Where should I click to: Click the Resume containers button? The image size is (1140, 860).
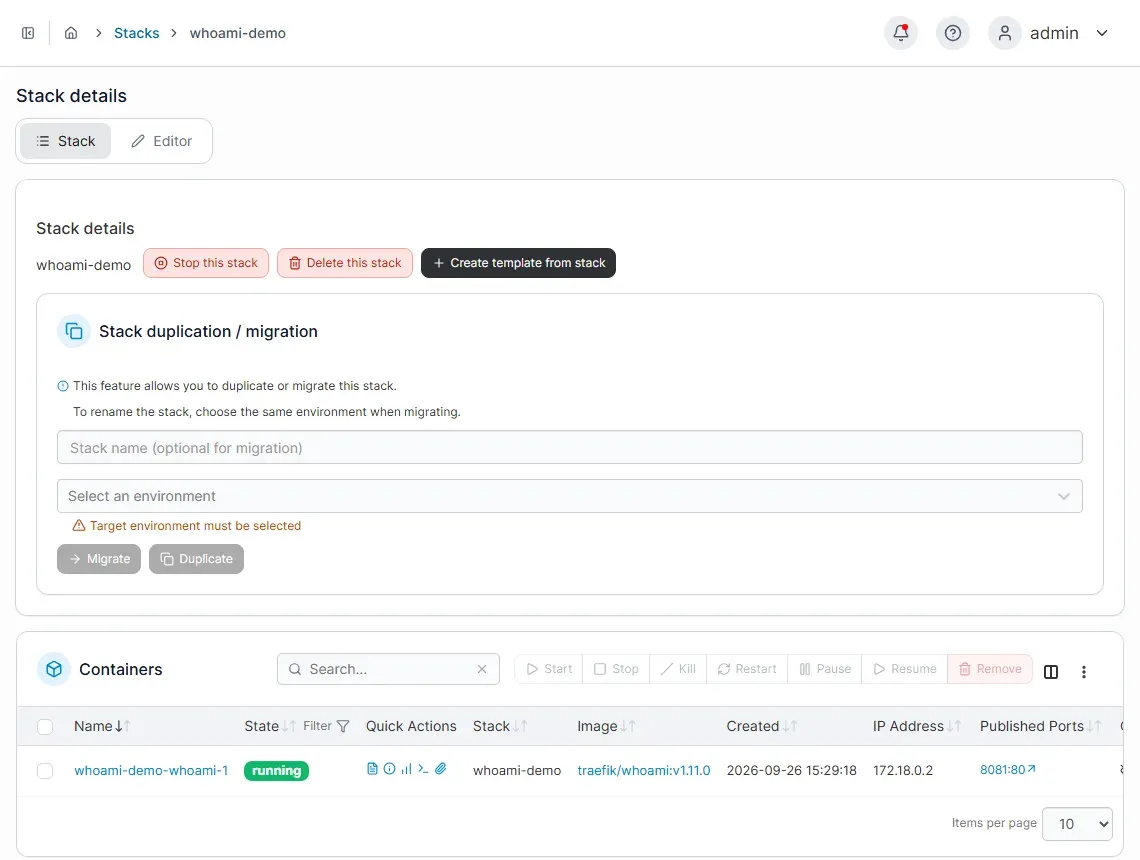[904, 669]
